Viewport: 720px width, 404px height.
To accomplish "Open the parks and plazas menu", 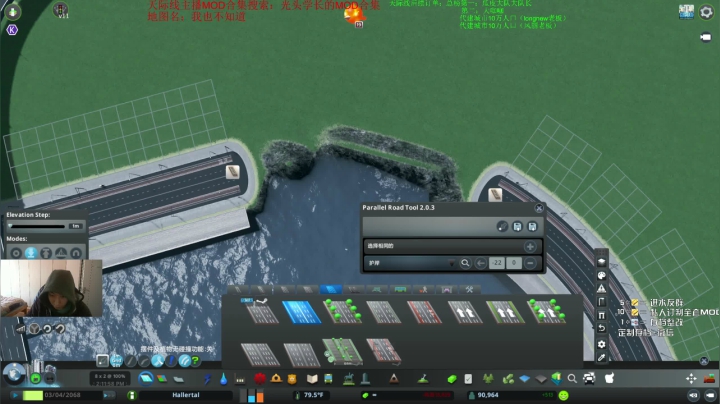I will [349, 379].
